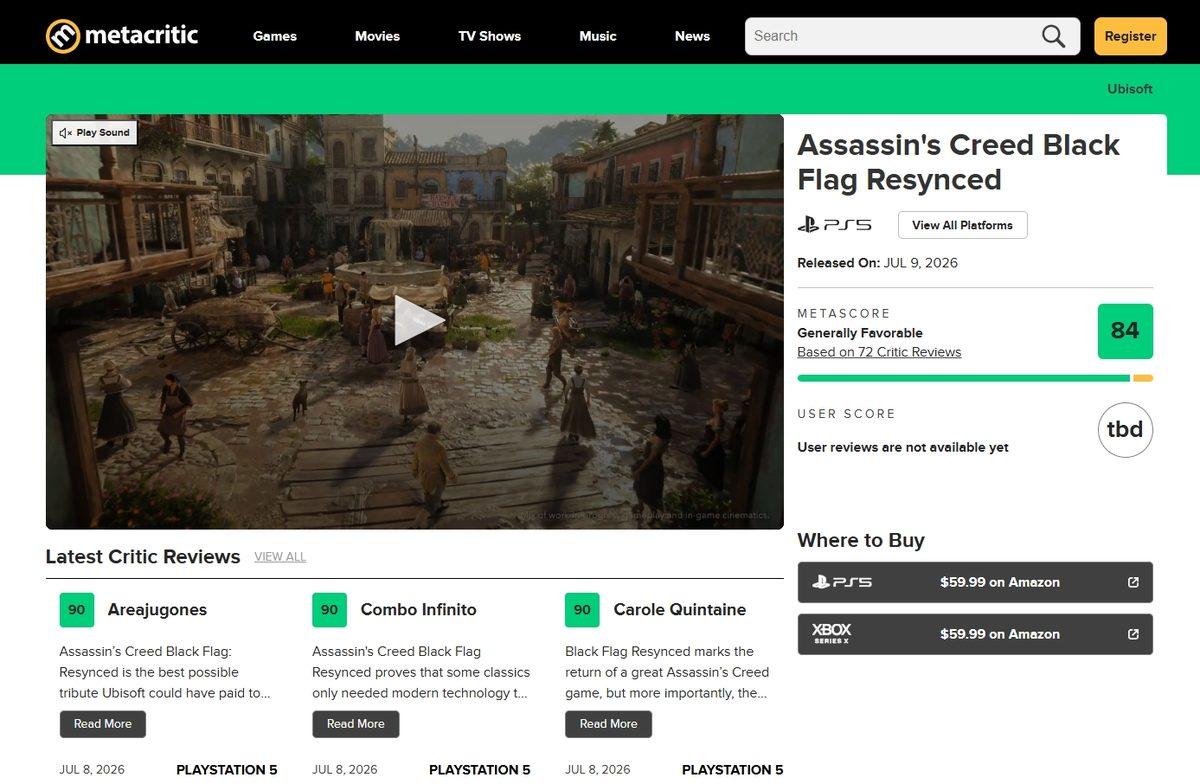Read More of Areajugones review
This screenshot has height=784, width=1200.
[x=103, y=724]
